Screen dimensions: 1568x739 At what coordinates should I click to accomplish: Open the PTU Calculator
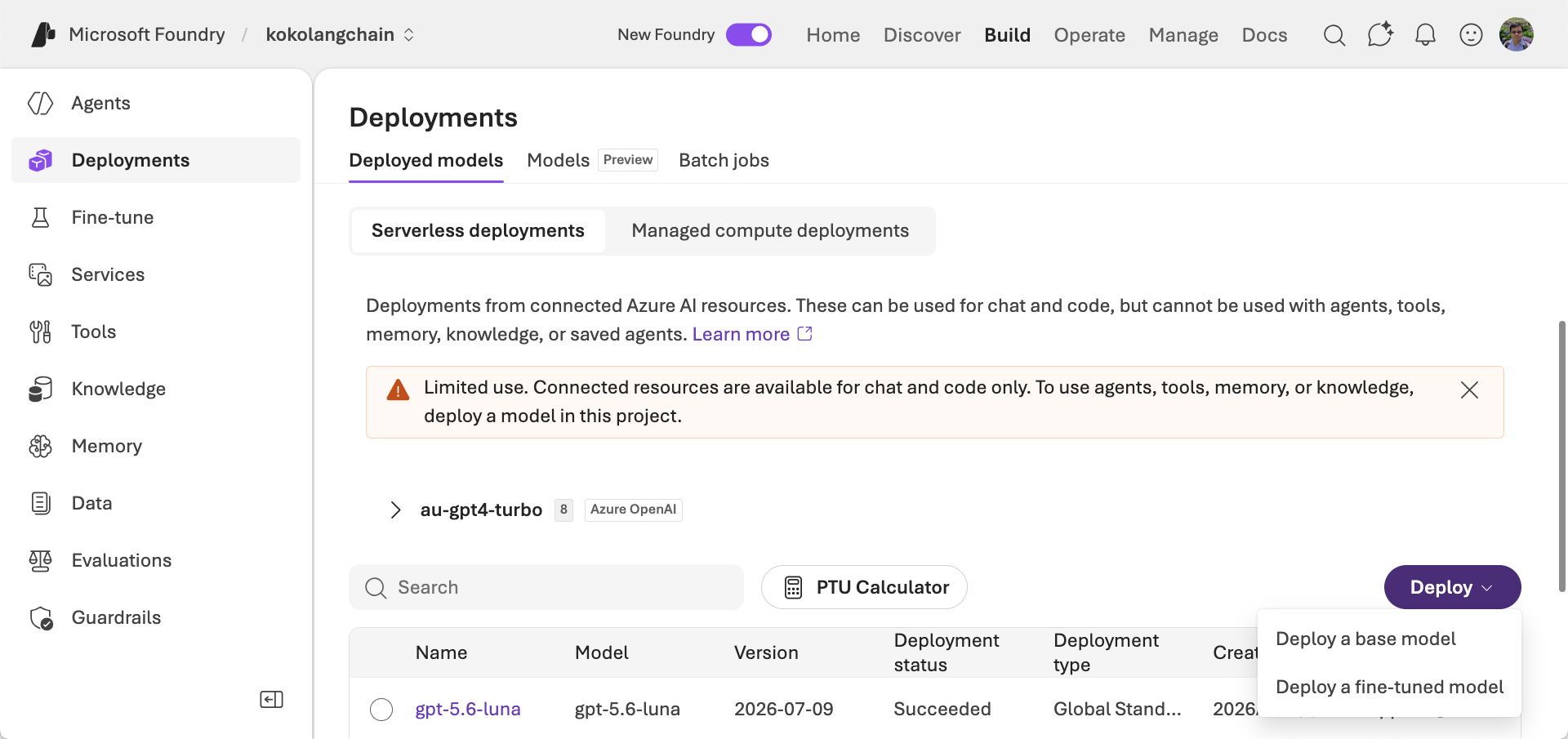point(864,587)
